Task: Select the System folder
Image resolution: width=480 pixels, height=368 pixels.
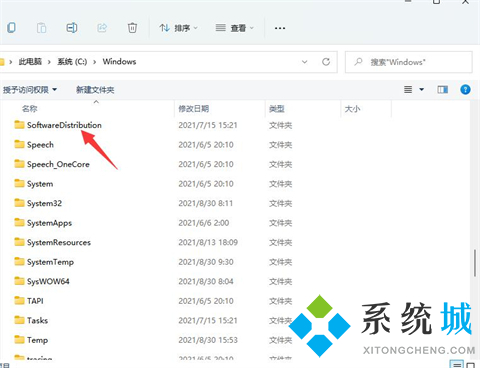Action: [40, 184]
